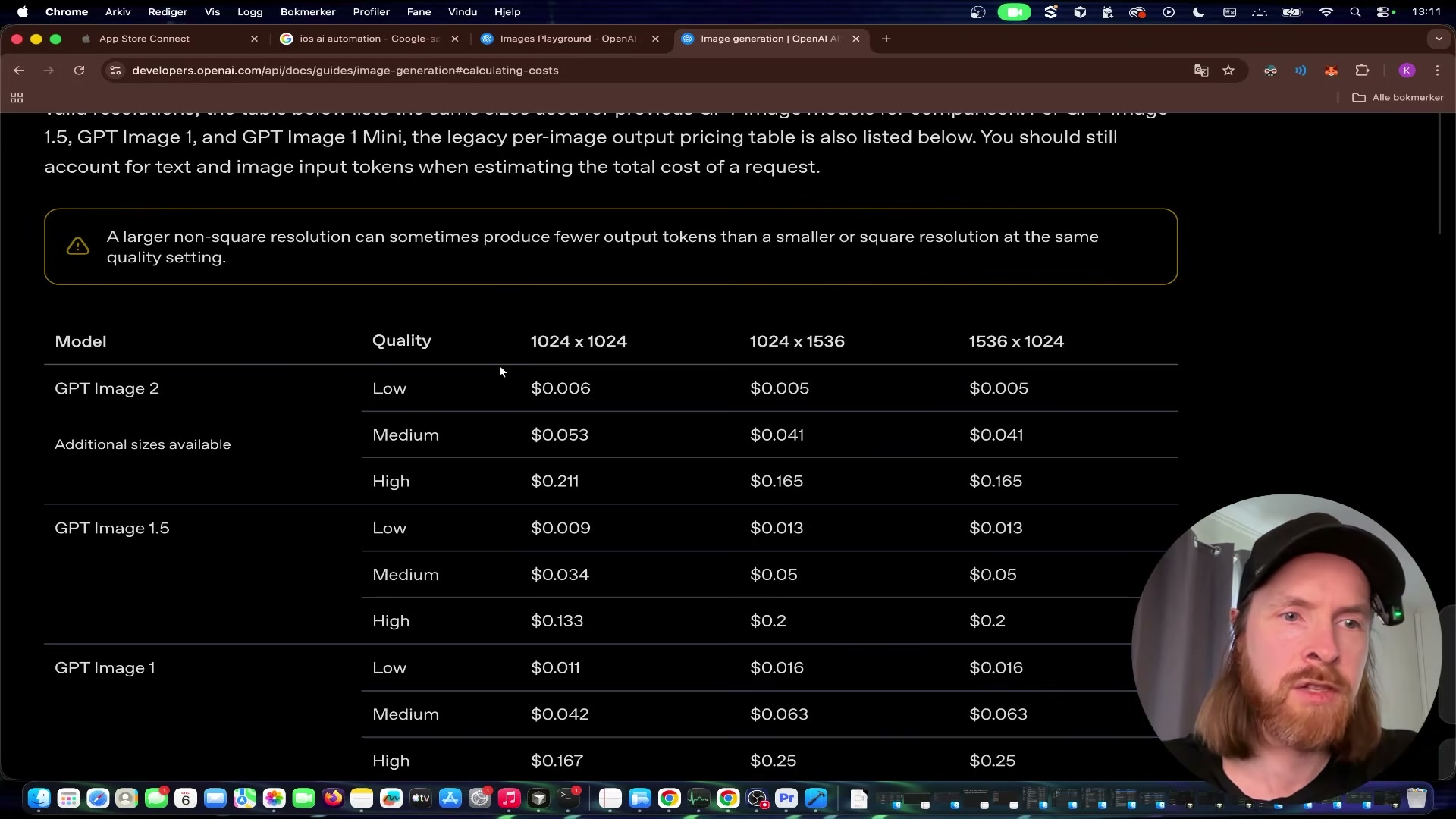Launch Safari from the Dock
1456x819 pixels.
click(98, 799)
